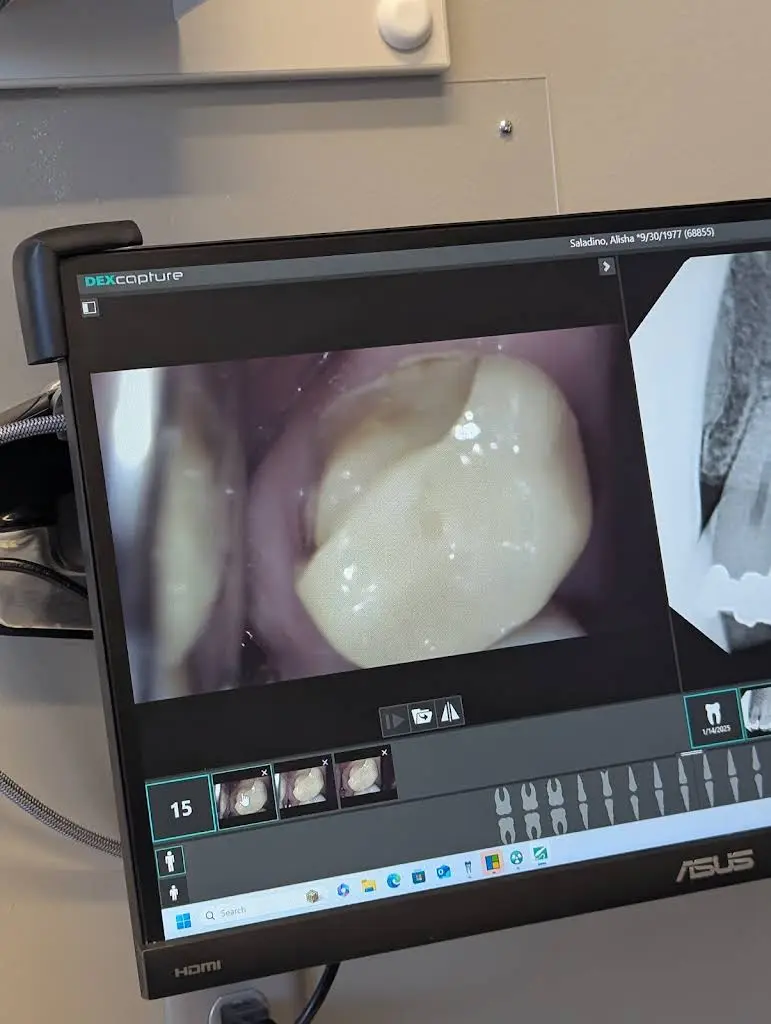The image size is (771, 1024).
Task: Open the green taskbar app icon
Action: (541, 854)
